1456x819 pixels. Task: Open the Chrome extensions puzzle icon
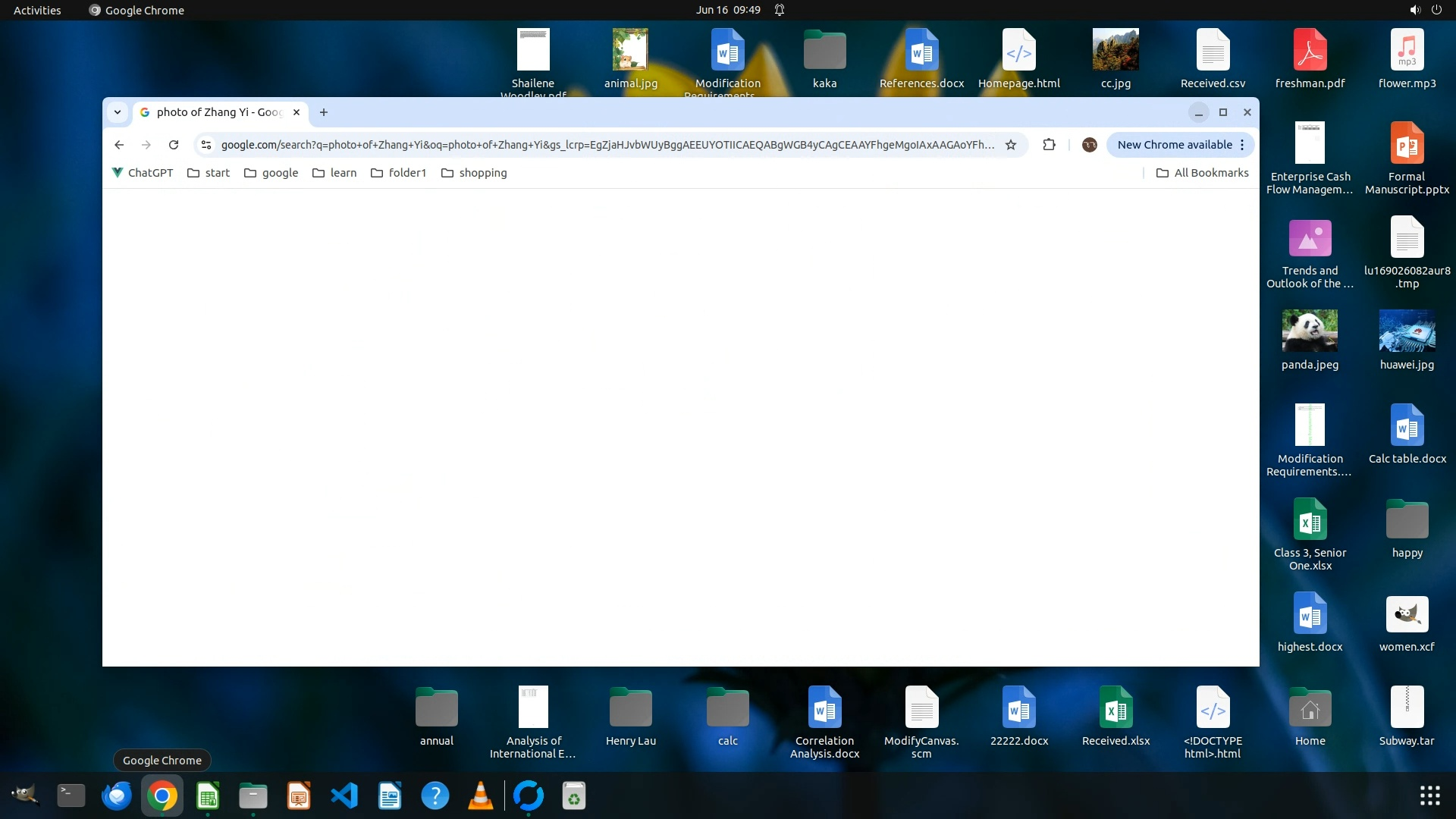click(1050, 145)
